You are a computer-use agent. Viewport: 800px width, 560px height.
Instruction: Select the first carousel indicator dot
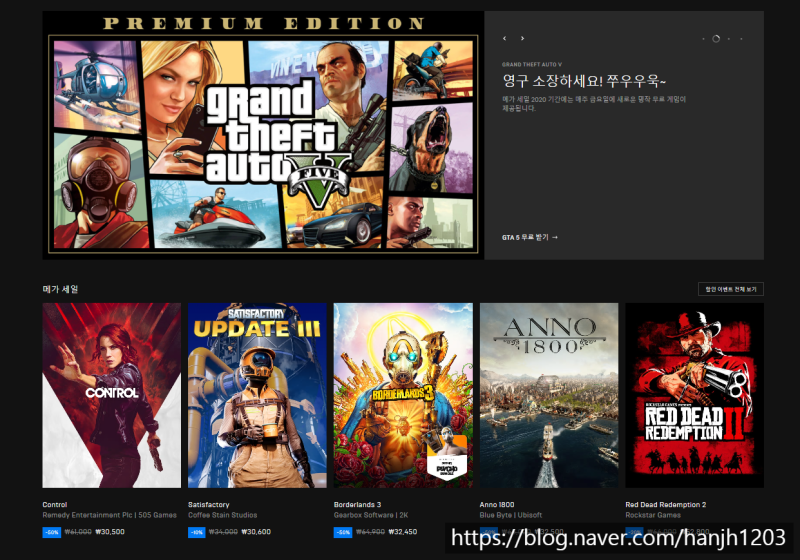click(704, 39)
